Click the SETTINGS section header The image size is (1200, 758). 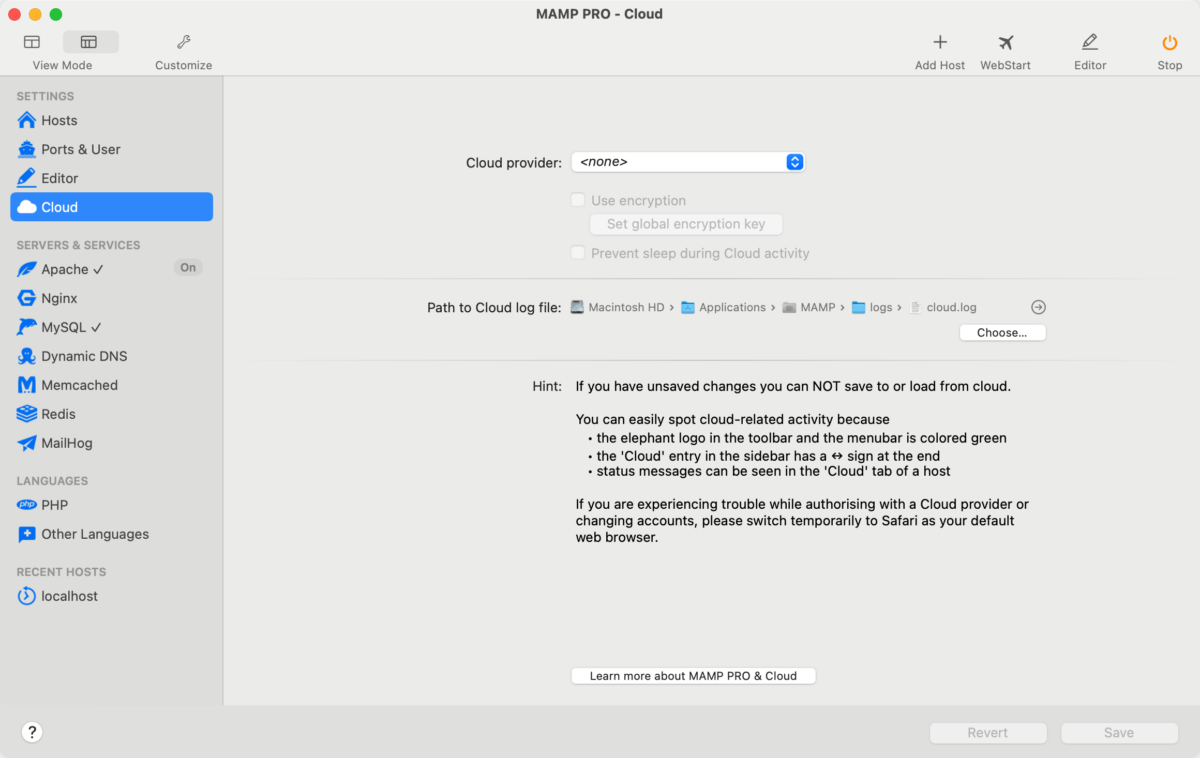click(x=45, y=96)
